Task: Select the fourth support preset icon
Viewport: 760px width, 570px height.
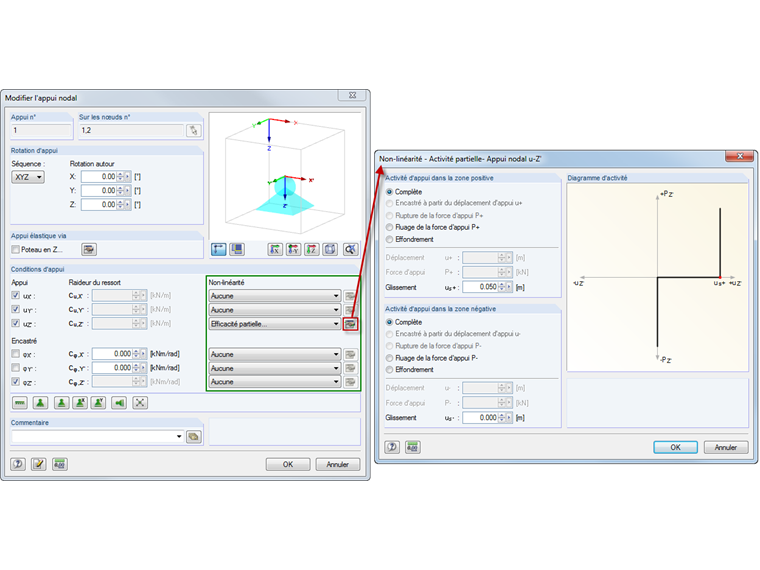Action: point(80,403)
